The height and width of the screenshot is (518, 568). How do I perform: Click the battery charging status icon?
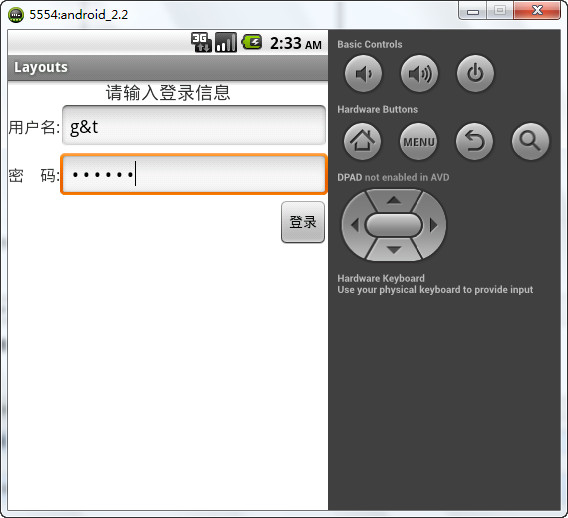(x=251, y=42)
